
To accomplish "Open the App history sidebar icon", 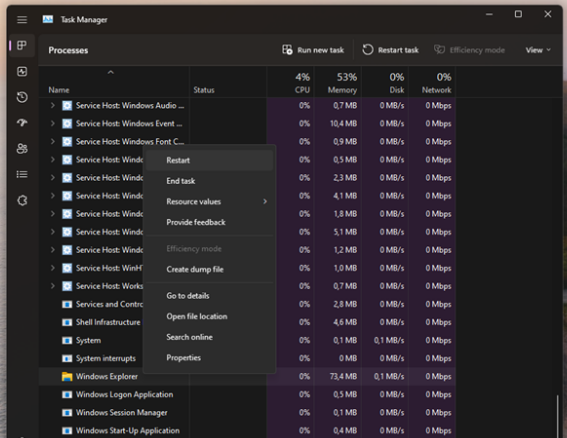I will point(22,97).
